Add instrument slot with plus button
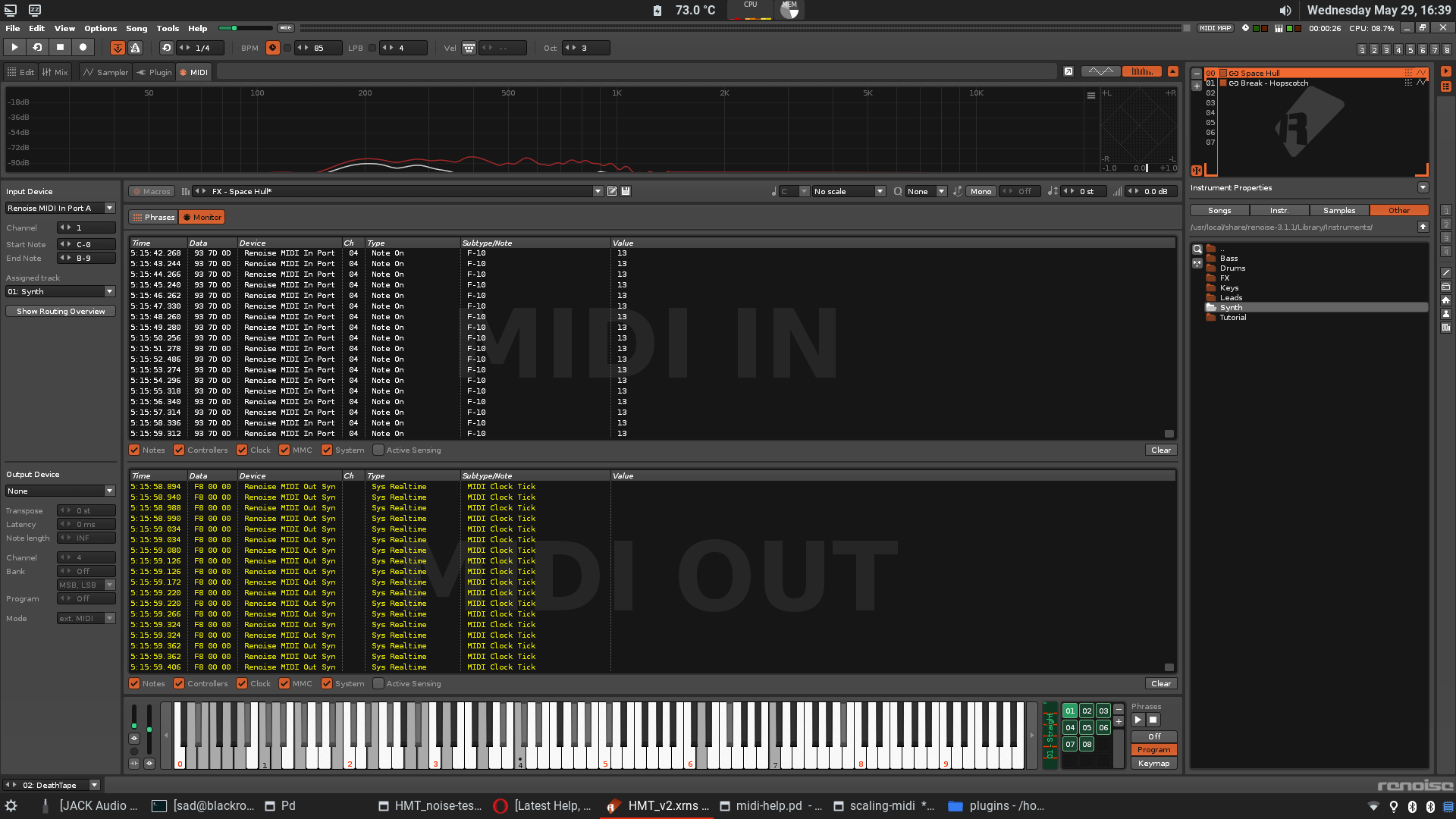The image size is (1456, 819). click(1197, 85)
